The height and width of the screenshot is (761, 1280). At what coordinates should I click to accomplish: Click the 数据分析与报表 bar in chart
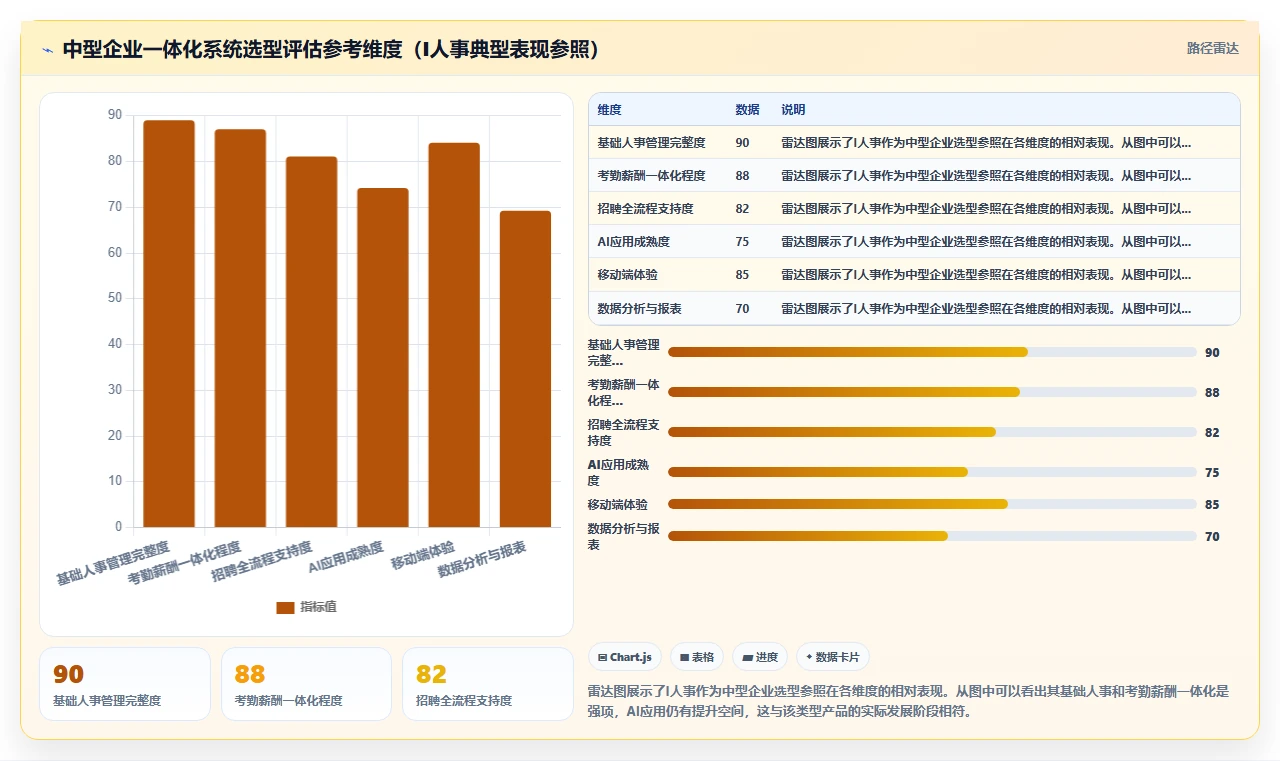(525, 369)
